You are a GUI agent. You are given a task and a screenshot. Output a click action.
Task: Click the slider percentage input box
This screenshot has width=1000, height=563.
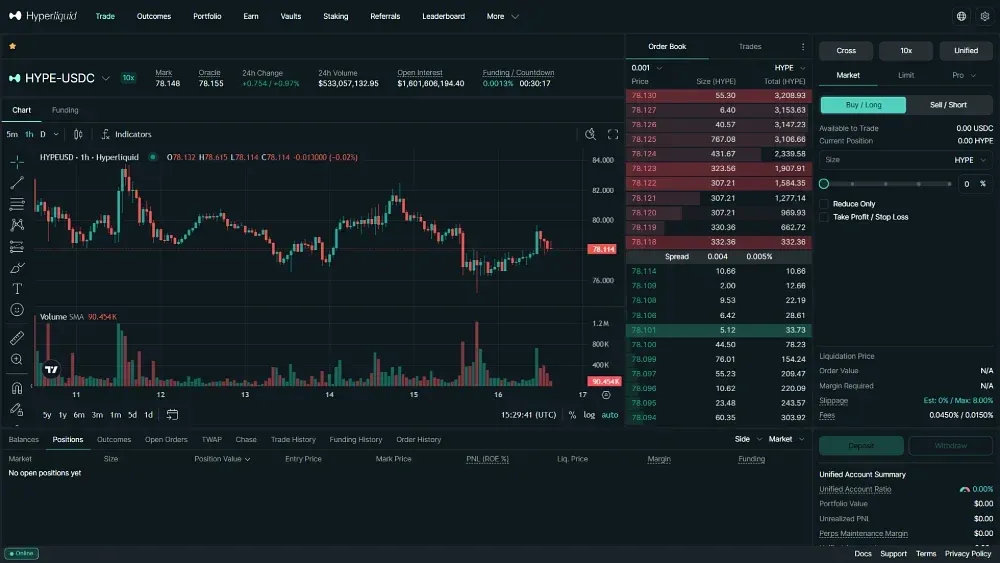coord(974,184)
